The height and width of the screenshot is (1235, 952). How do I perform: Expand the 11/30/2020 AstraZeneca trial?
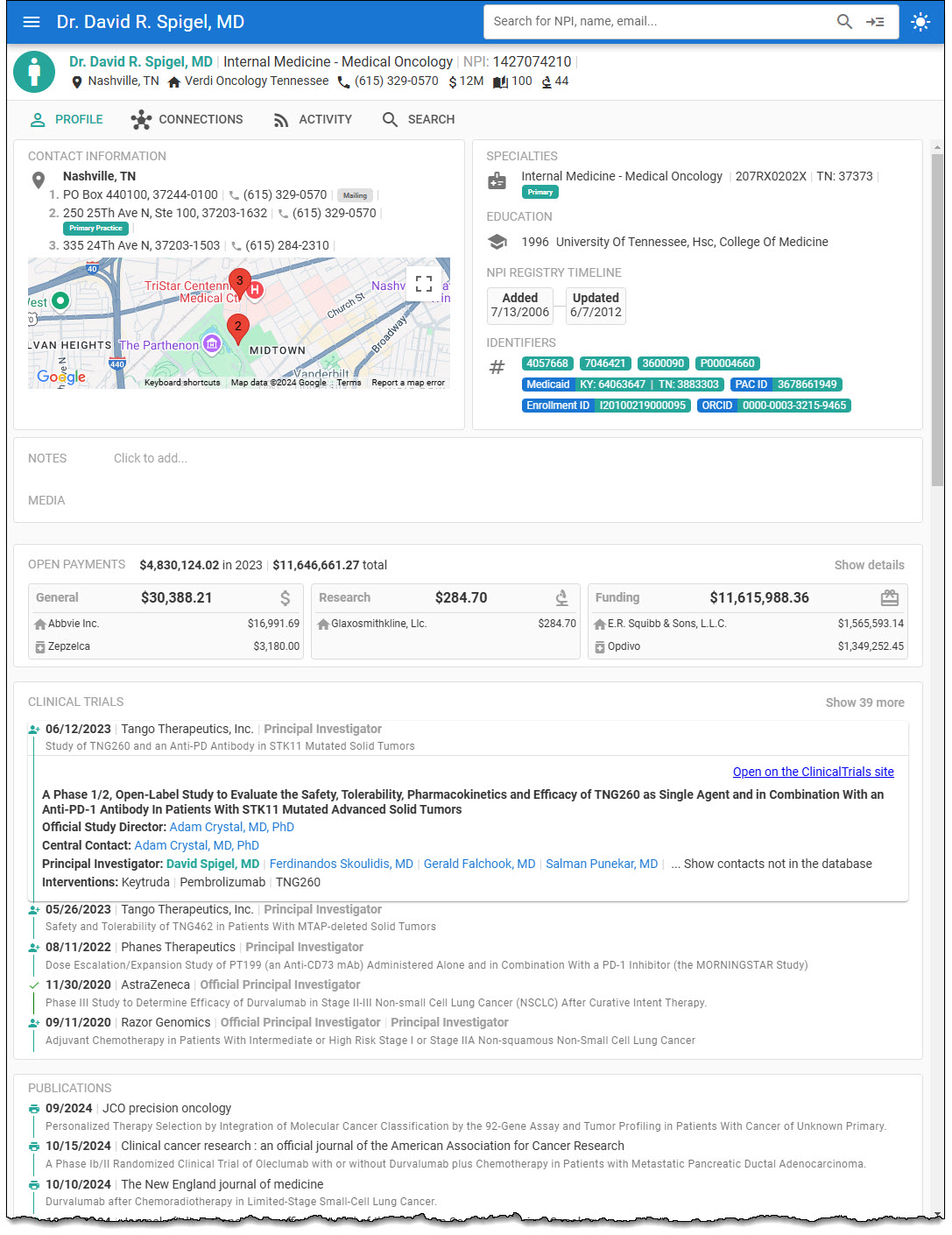pos(469,994)
